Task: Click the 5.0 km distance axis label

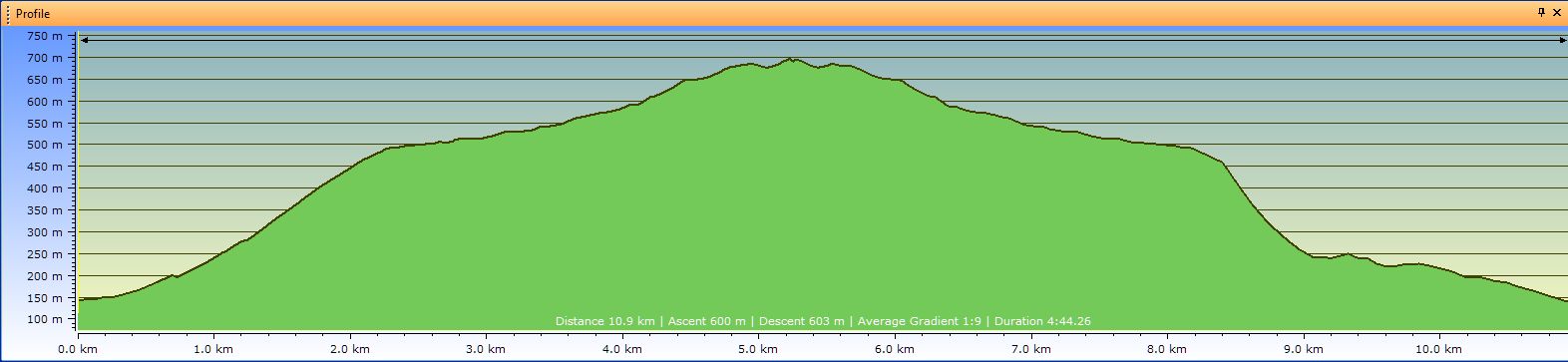Action: pos(758,349)
